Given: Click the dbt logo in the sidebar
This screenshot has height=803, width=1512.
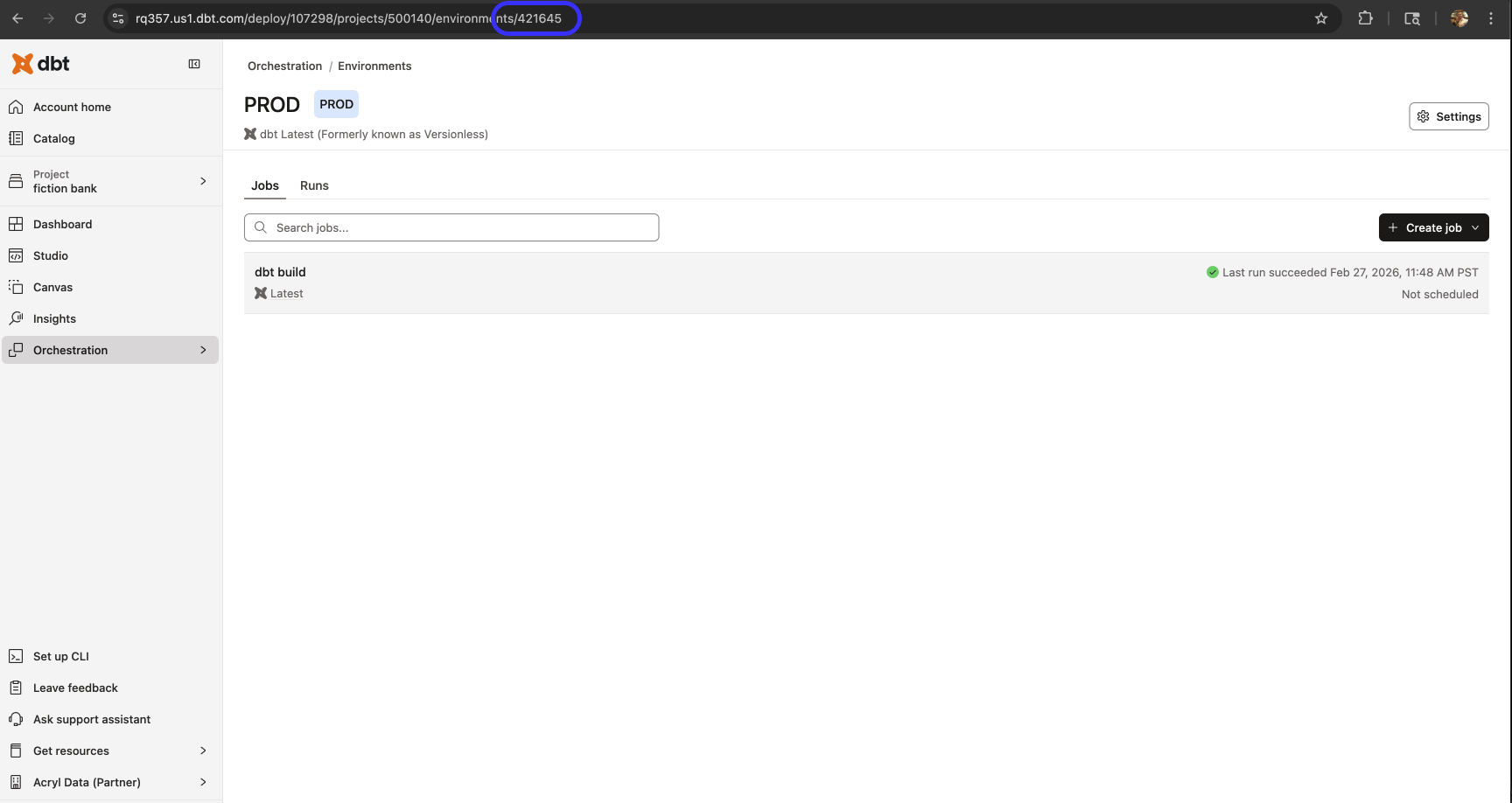Looking at the screenshot, I should [x=40, y=64].
